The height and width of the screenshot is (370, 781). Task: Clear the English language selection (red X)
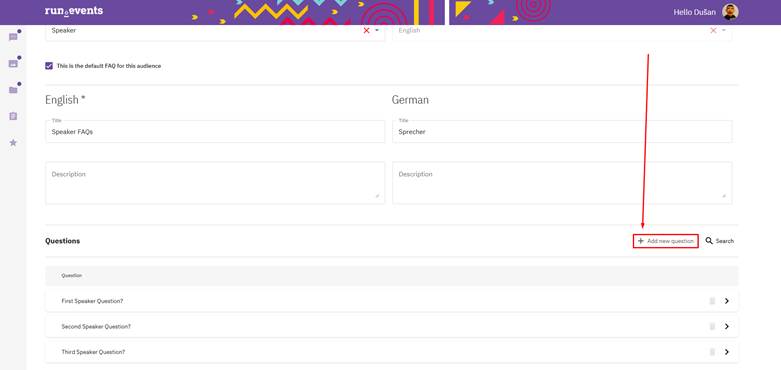click(713, 30)
